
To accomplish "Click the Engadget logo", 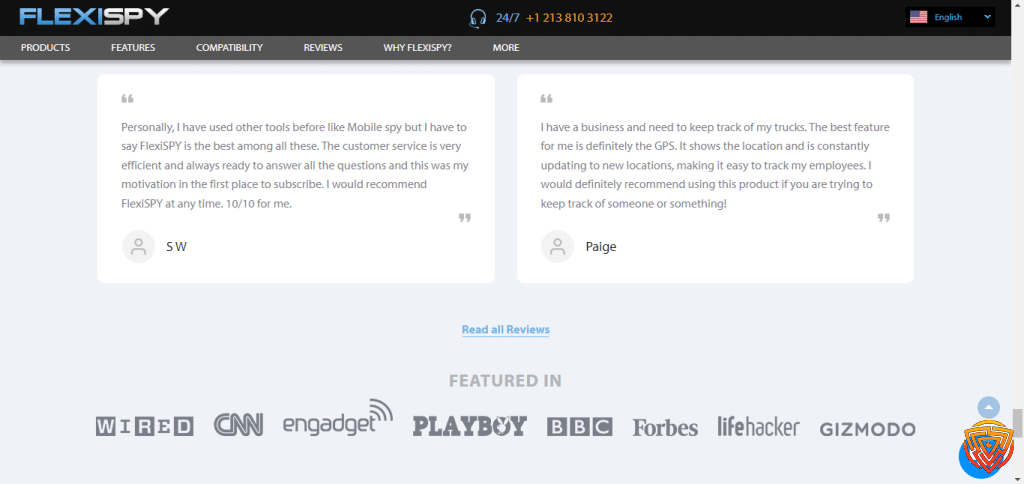I will pyautogui.click(x=338, y=418).
